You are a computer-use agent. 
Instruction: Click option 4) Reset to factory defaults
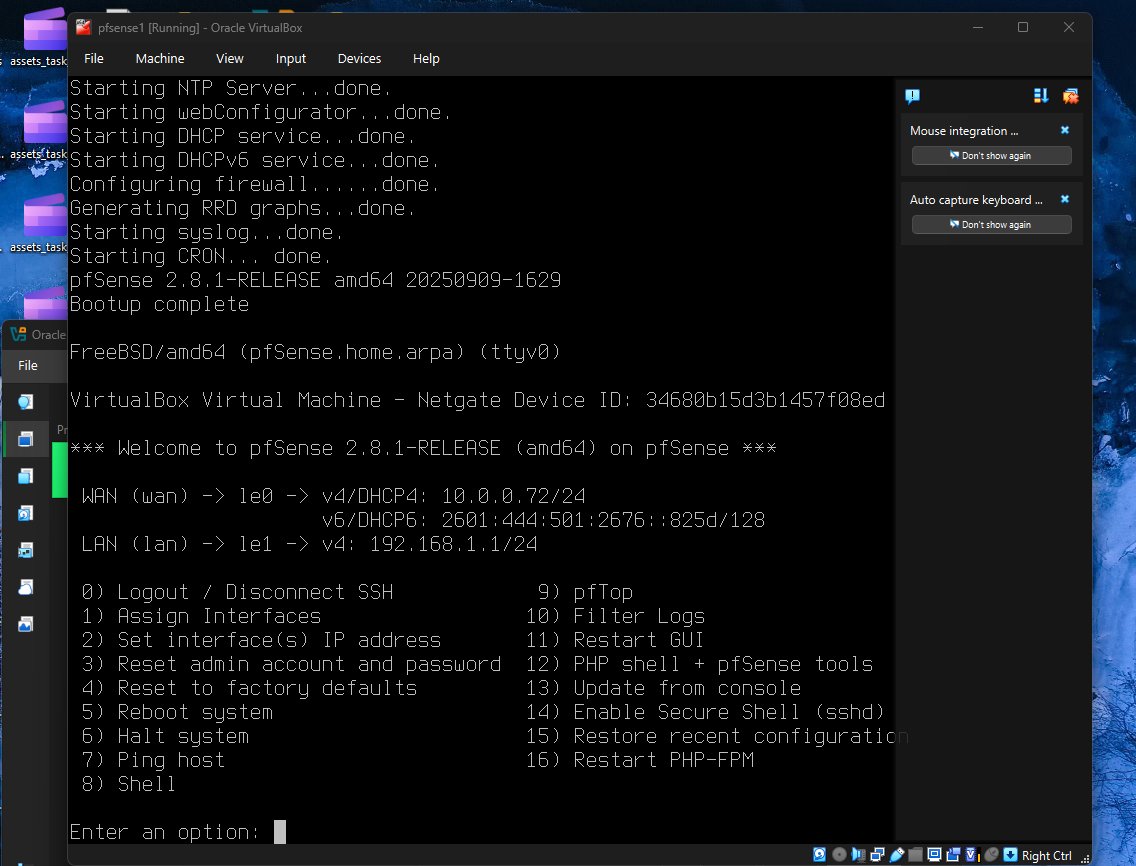(x=249, y=688)
